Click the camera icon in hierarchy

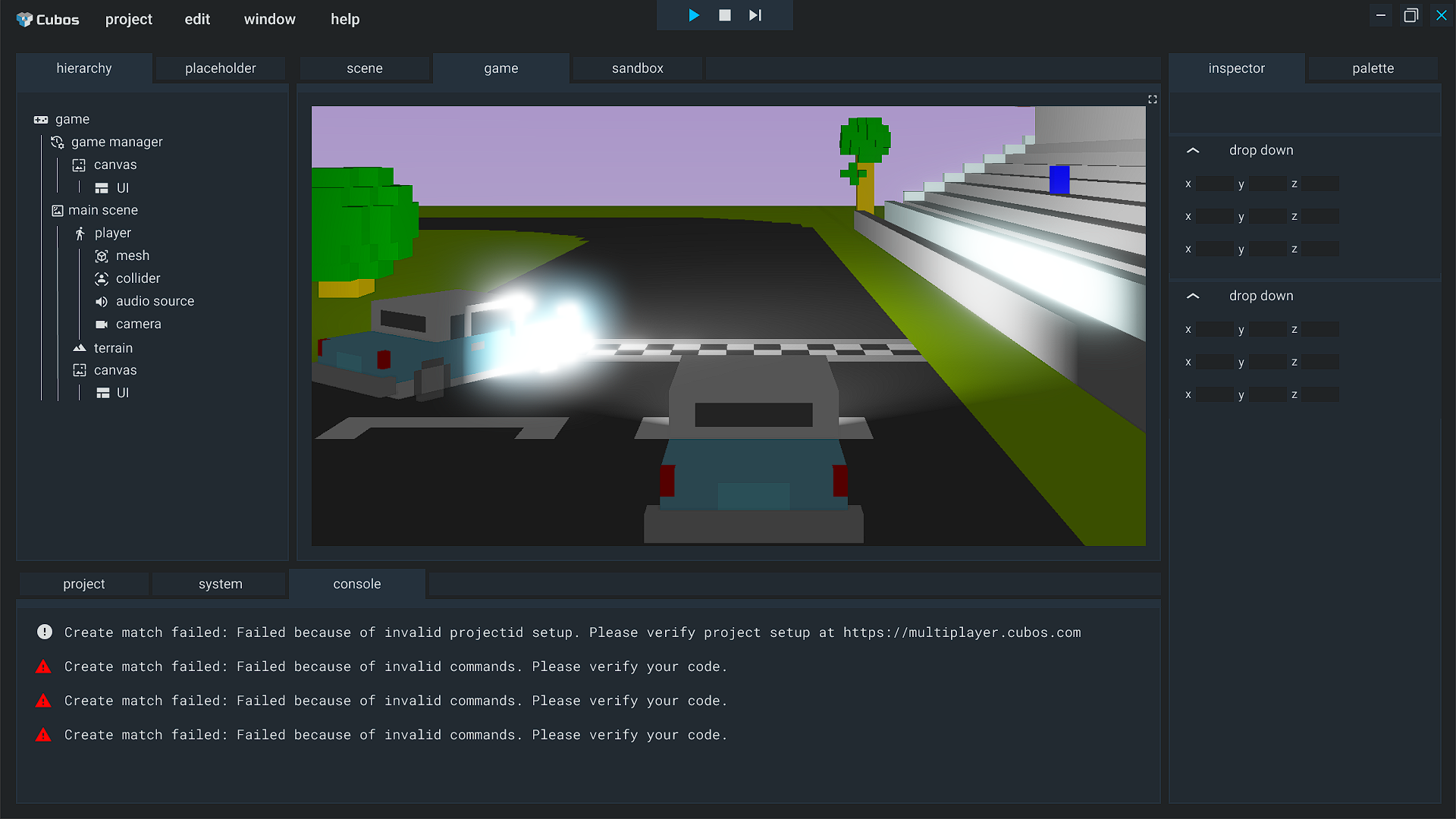pyautogui.click(x=102, y=325)
